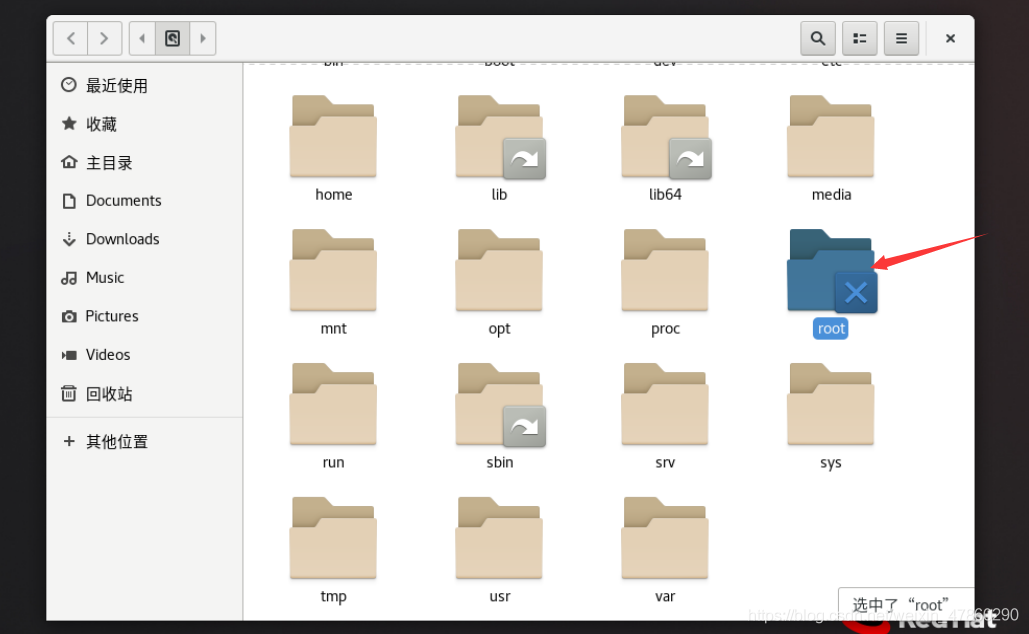Select the opt folder icon
This screenshot has height=634, width=1029.
499,270
